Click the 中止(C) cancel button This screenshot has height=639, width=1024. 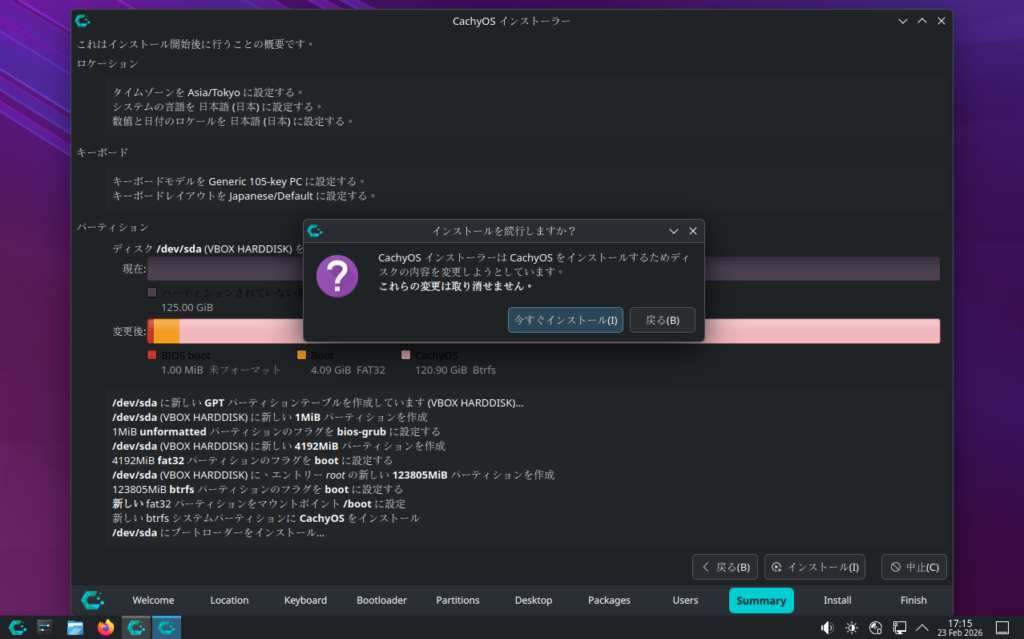click(x=913, y=567)
